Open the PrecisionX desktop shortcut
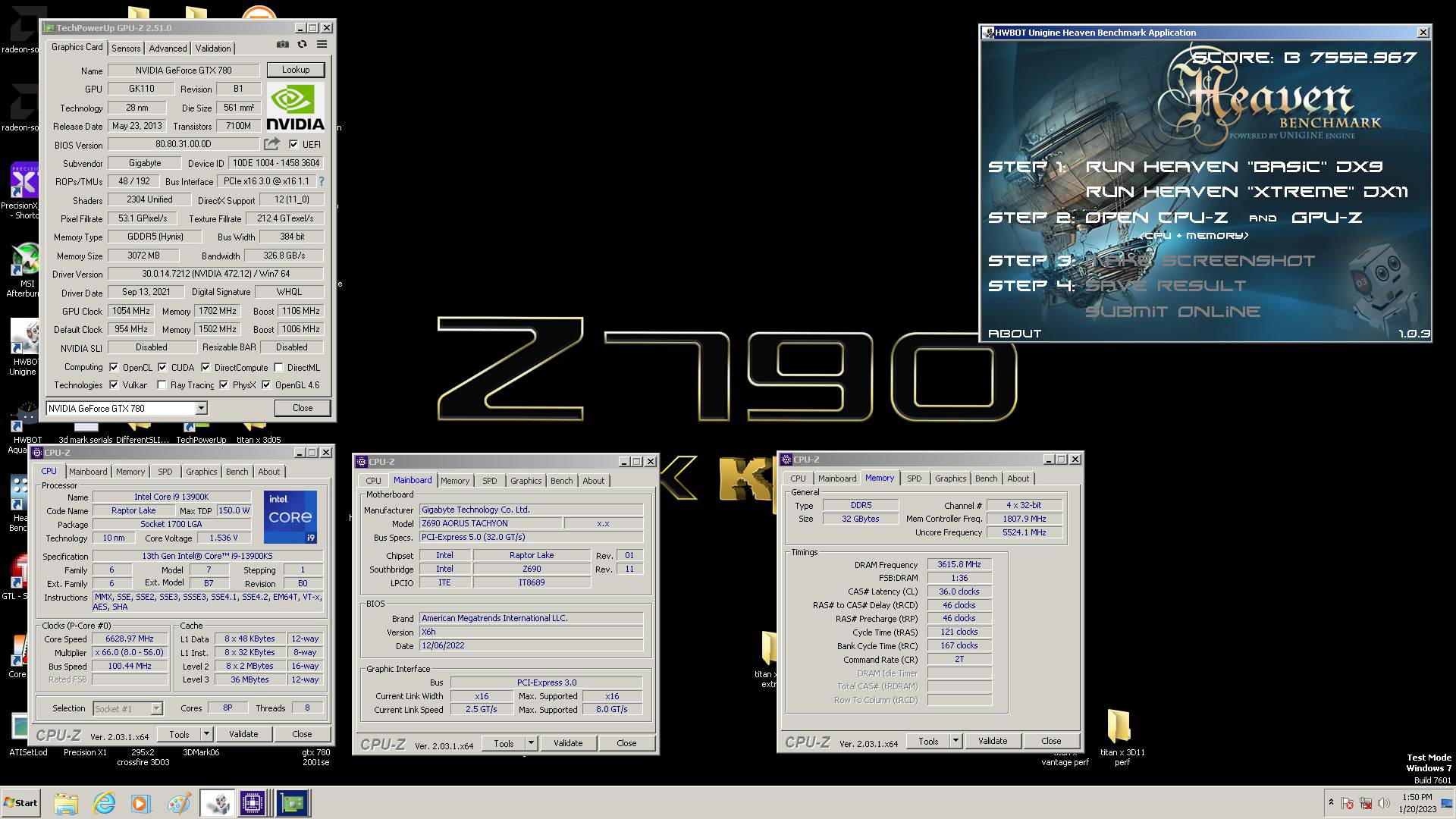The image size is (1456, 819). click(x=23, y=191)
